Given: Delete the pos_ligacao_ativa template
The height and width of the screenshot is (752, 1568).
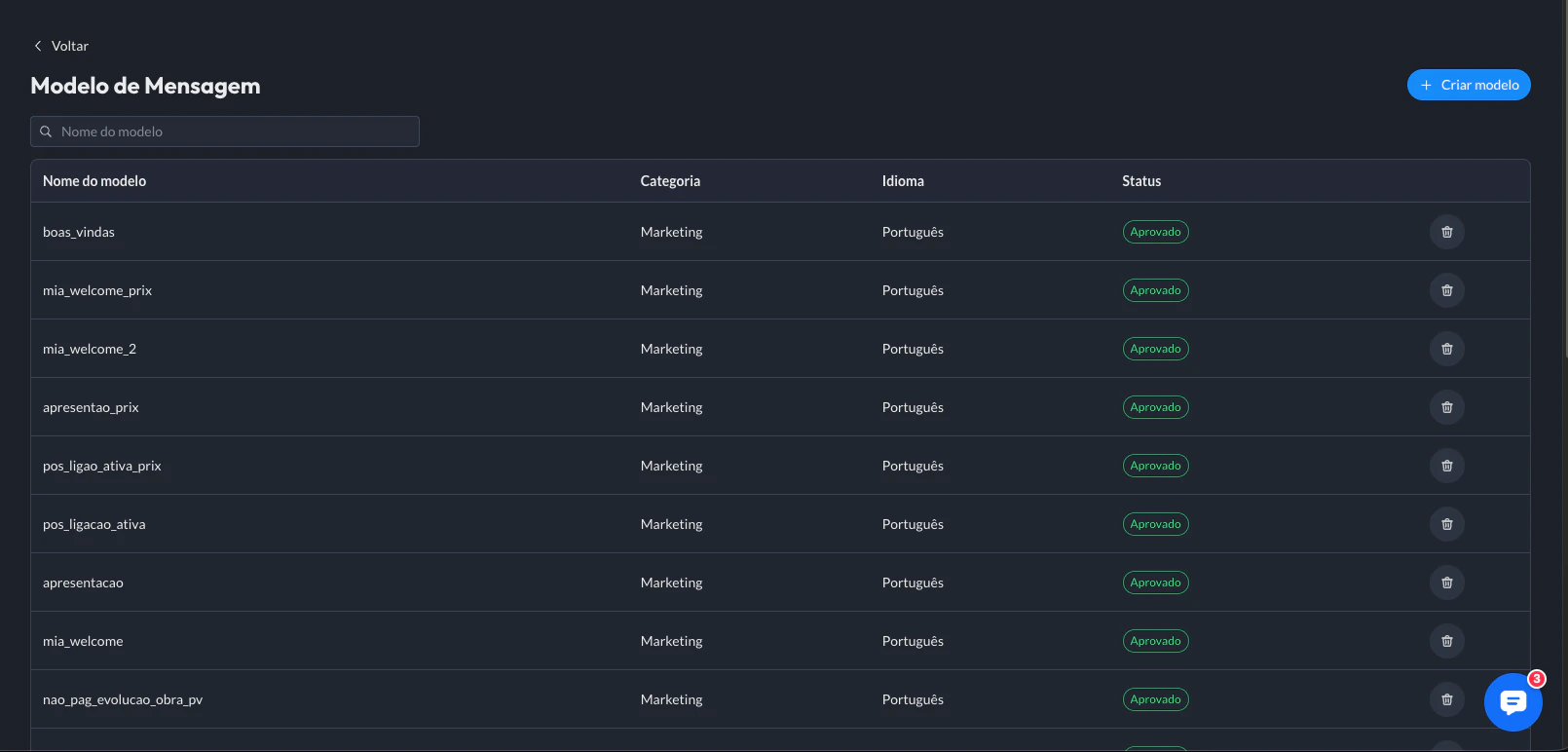Looking at the screenshot, I should pyautogui.click(x=1446, y=524).
